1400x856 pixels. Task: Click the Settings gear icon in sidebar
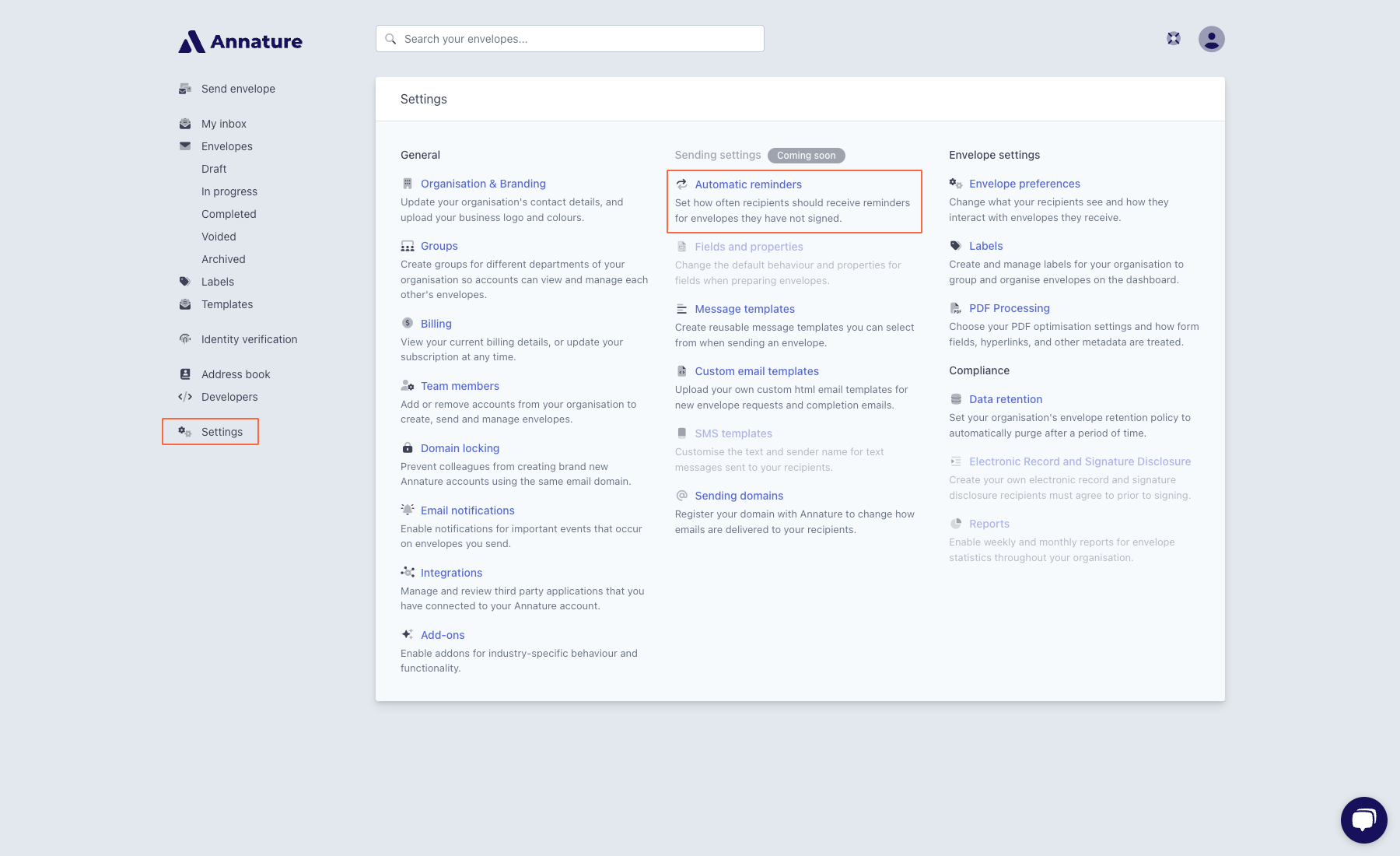click(185, 431)
